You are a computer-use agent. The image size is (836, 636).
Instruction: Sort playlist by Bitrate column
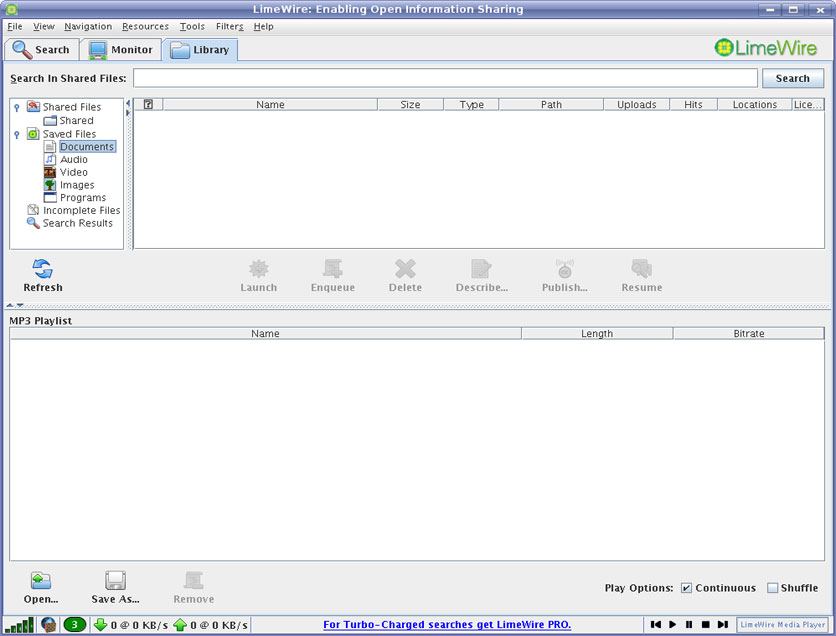tap(749, 334)
